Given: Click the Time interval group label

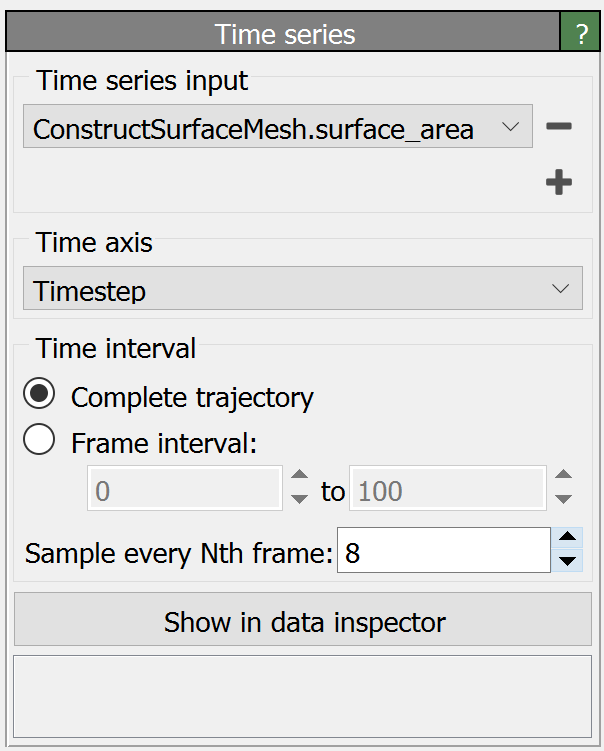Looking at the screenshot, I should click(116, 348).
